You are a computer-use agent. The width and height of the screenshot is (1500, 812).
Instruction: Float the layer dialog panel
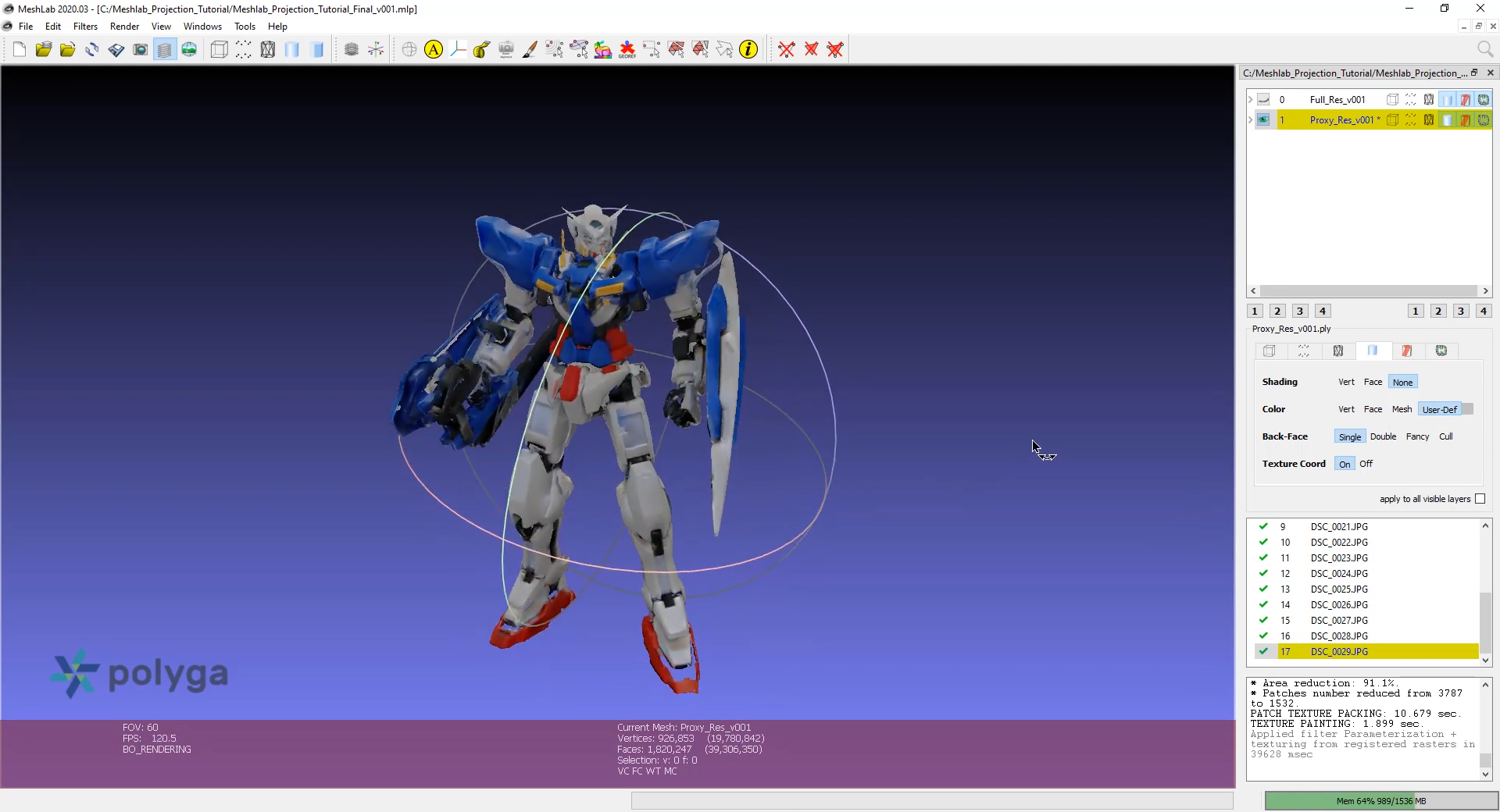1474,73
